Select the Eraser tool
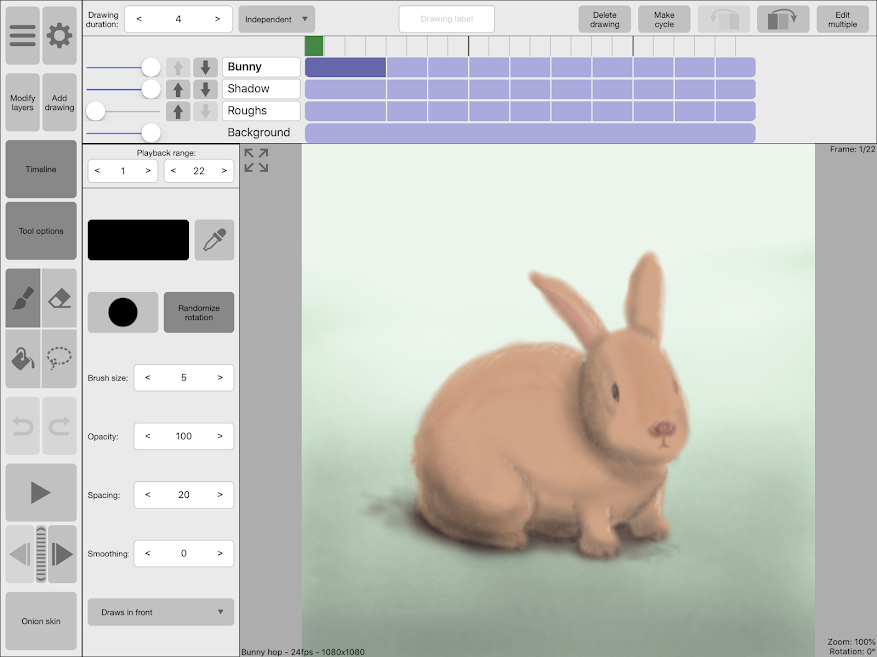This screenshot has height=657, width=877. point(60,298)
